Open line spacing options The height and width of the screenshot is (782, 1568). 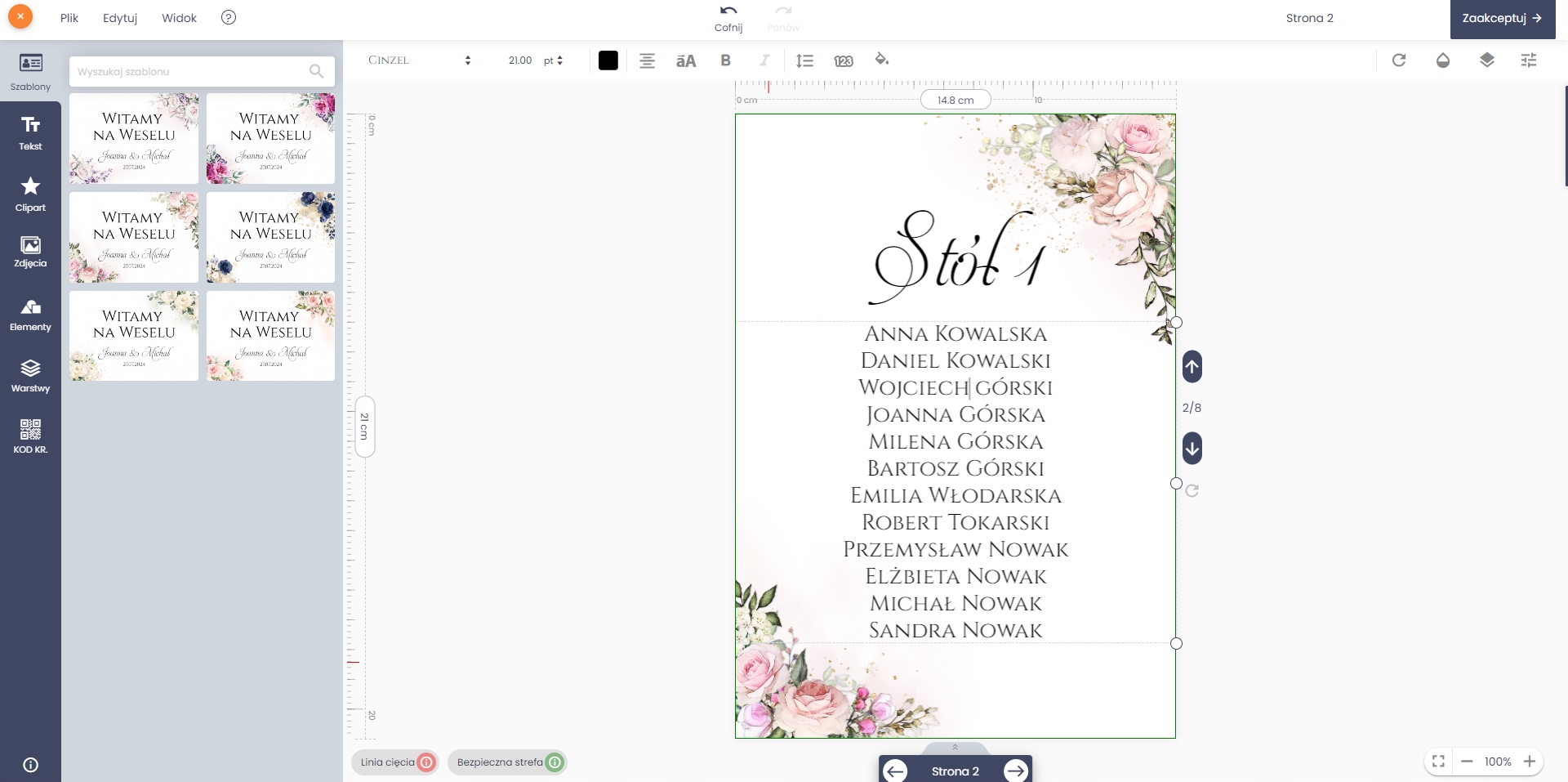[804, 60]
